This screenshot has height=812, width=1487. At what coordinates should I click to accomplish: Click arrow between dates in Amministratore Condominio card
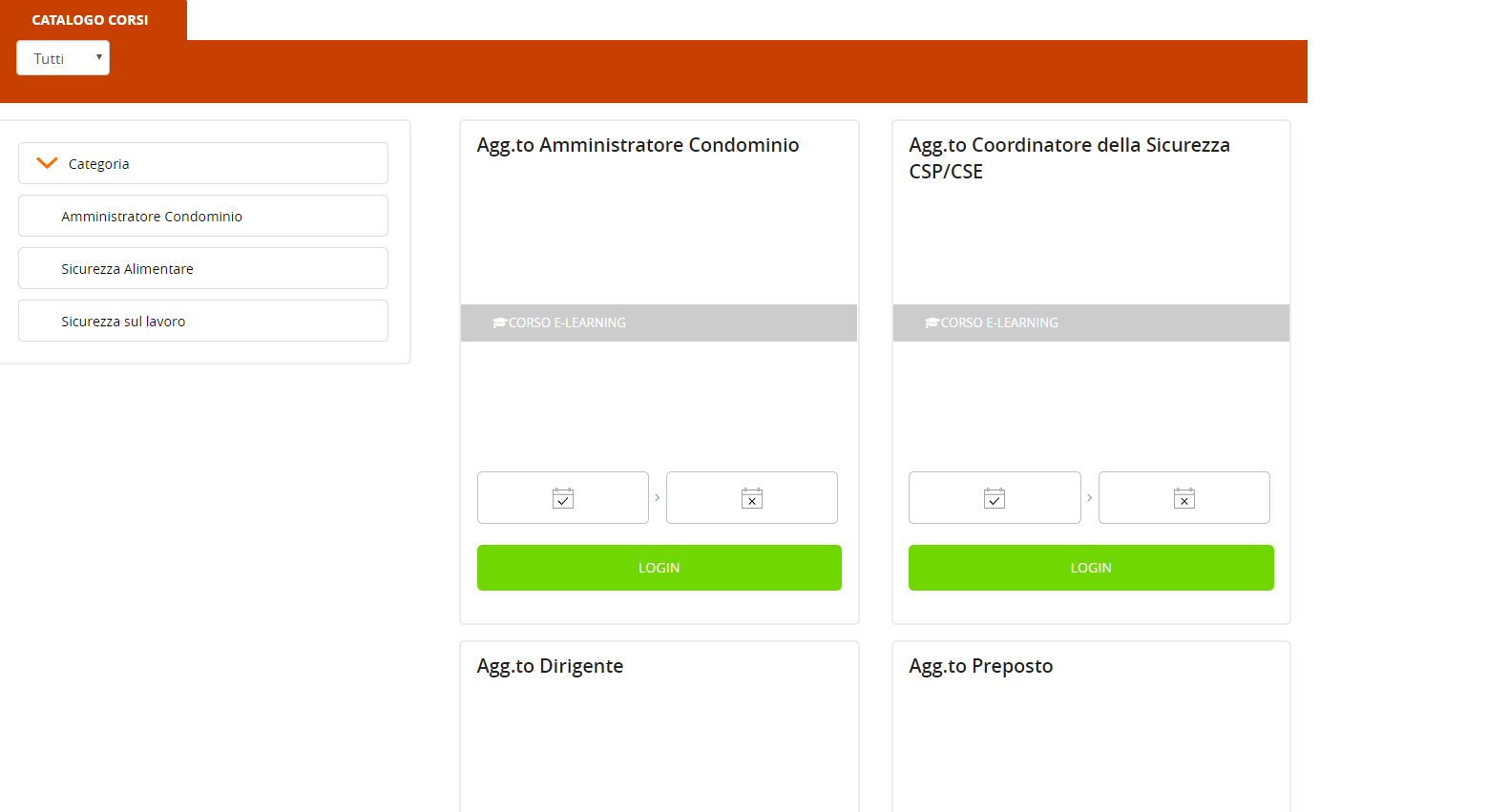tap(658, 498)
